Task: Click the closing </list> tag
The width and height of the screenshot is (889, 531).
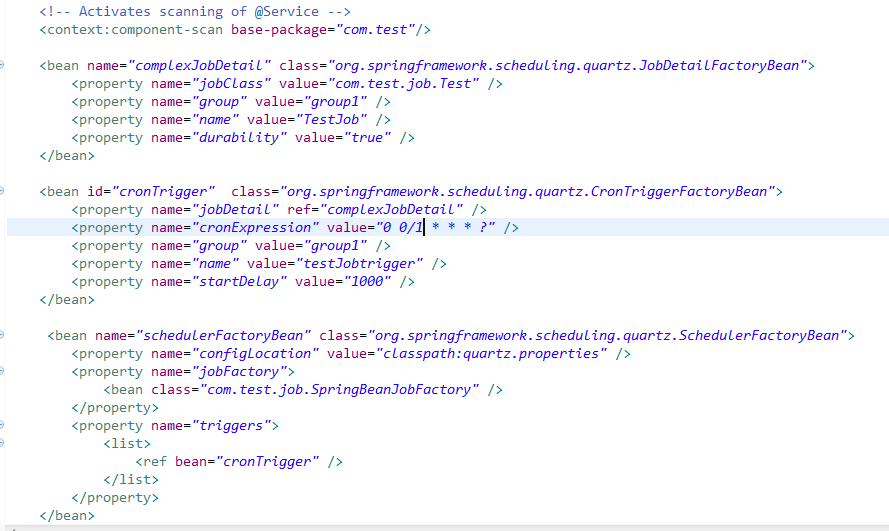Action: tap(131, 479)
